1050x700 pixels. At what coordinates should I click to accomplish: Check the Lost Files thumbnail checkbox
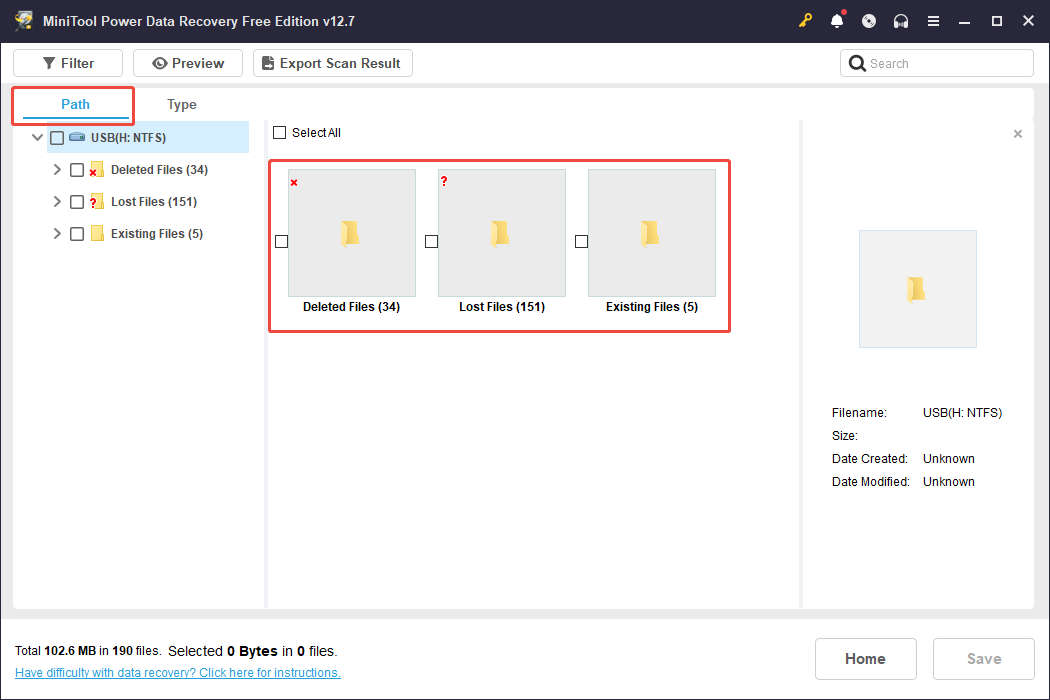tap(431, 240)
